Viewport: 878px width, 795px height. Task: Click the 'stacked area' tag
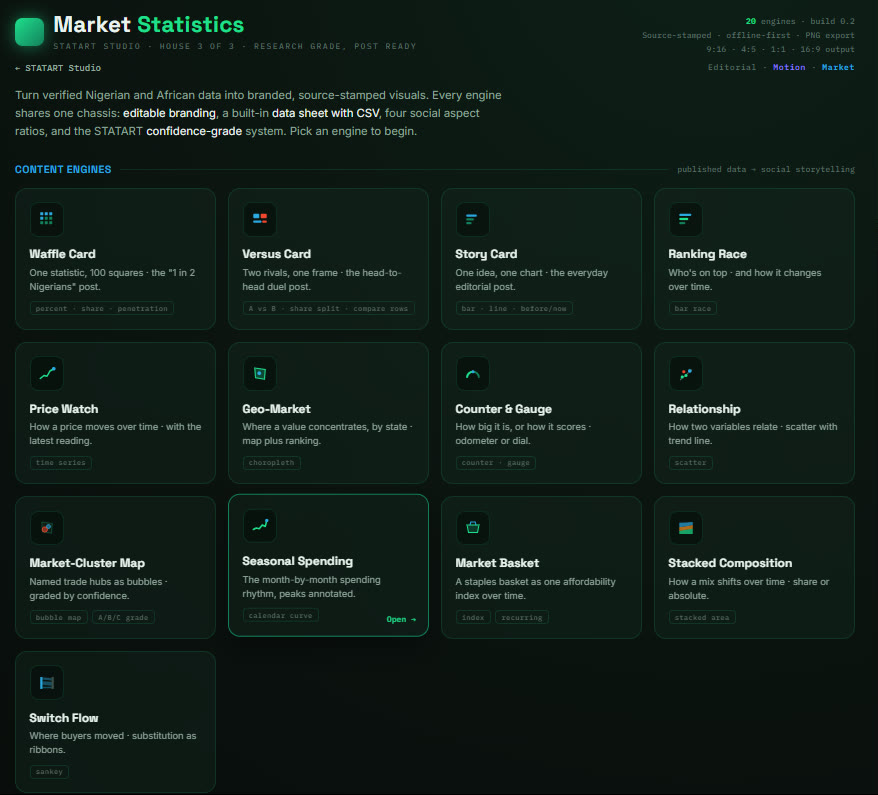pyautogui.click(x=701, y=618)
